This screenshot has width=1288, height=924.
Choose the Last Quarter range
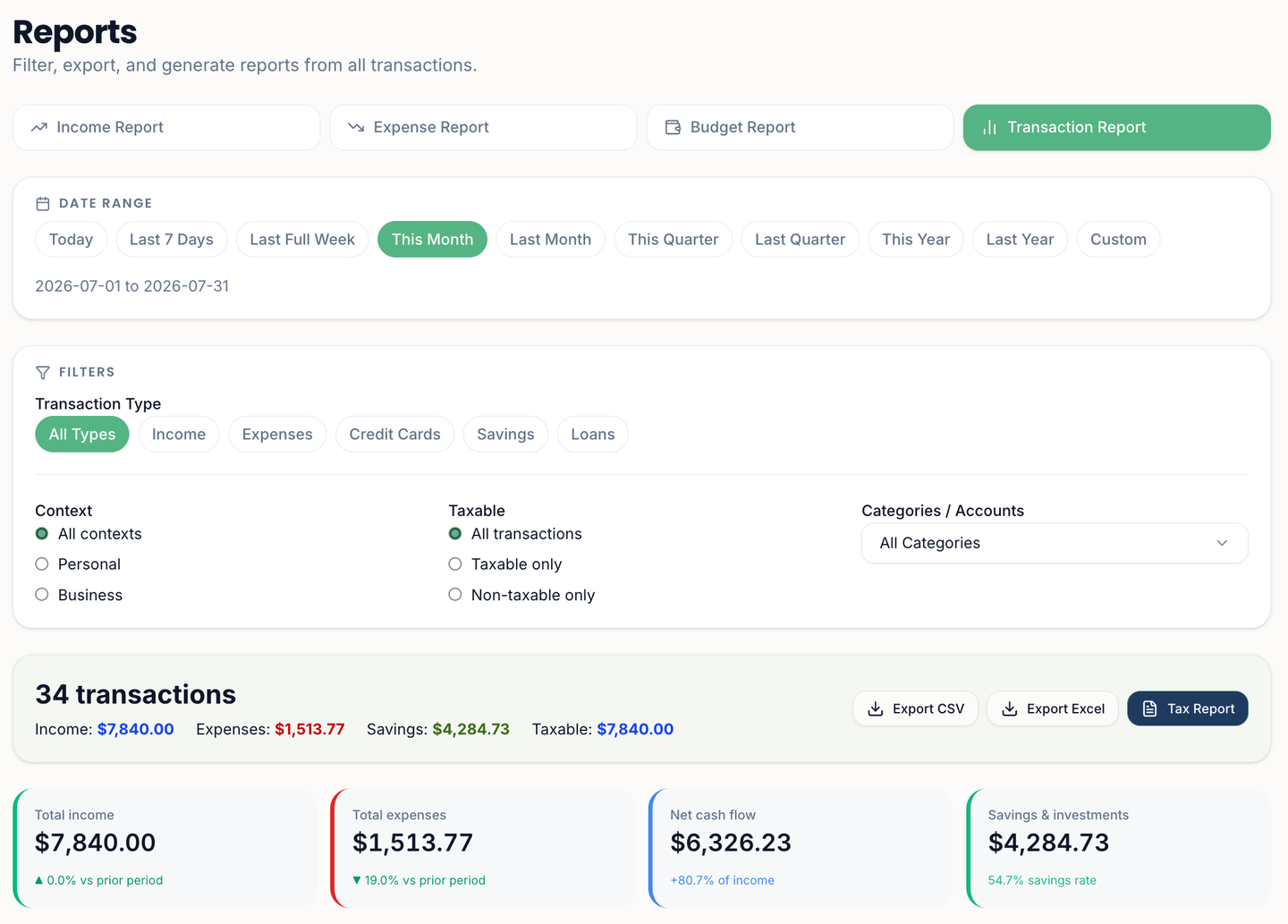[x=800, y=239]
